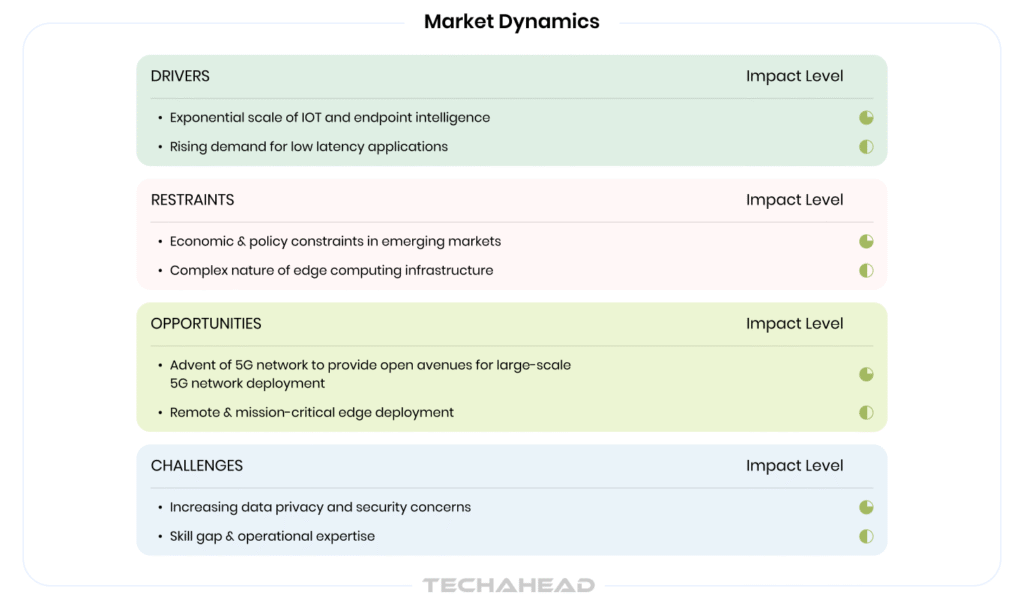Select the RESTRAINTS section header
The height and width of the screenshot is (609, 1024).
(x=192, y=200)
